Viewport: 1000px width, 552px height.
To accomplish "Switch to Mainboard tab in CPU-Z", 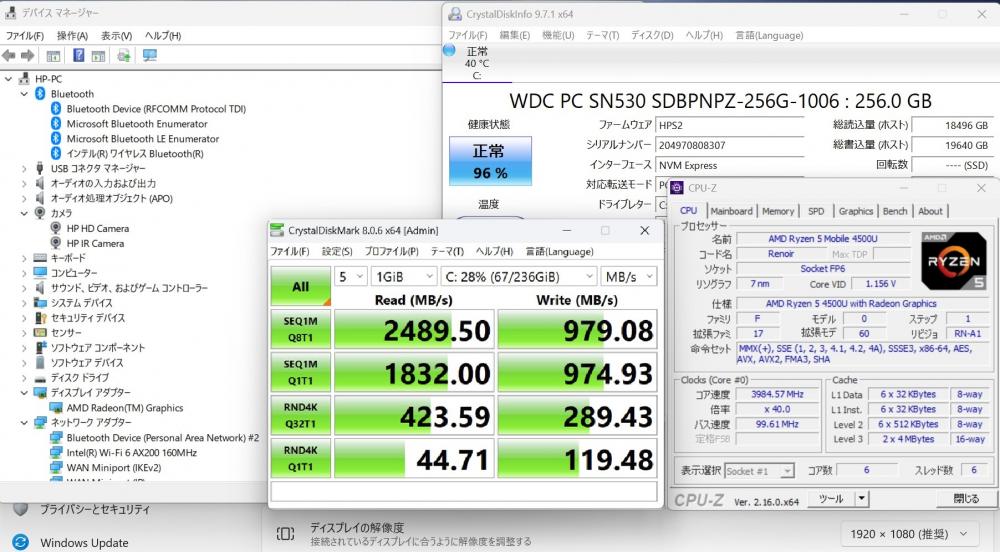I will tap(731, 211).
